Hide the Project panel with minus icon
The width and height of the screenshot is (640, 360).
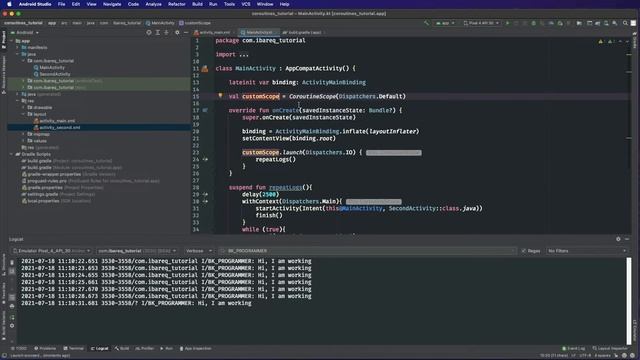[x=186, y=33]
